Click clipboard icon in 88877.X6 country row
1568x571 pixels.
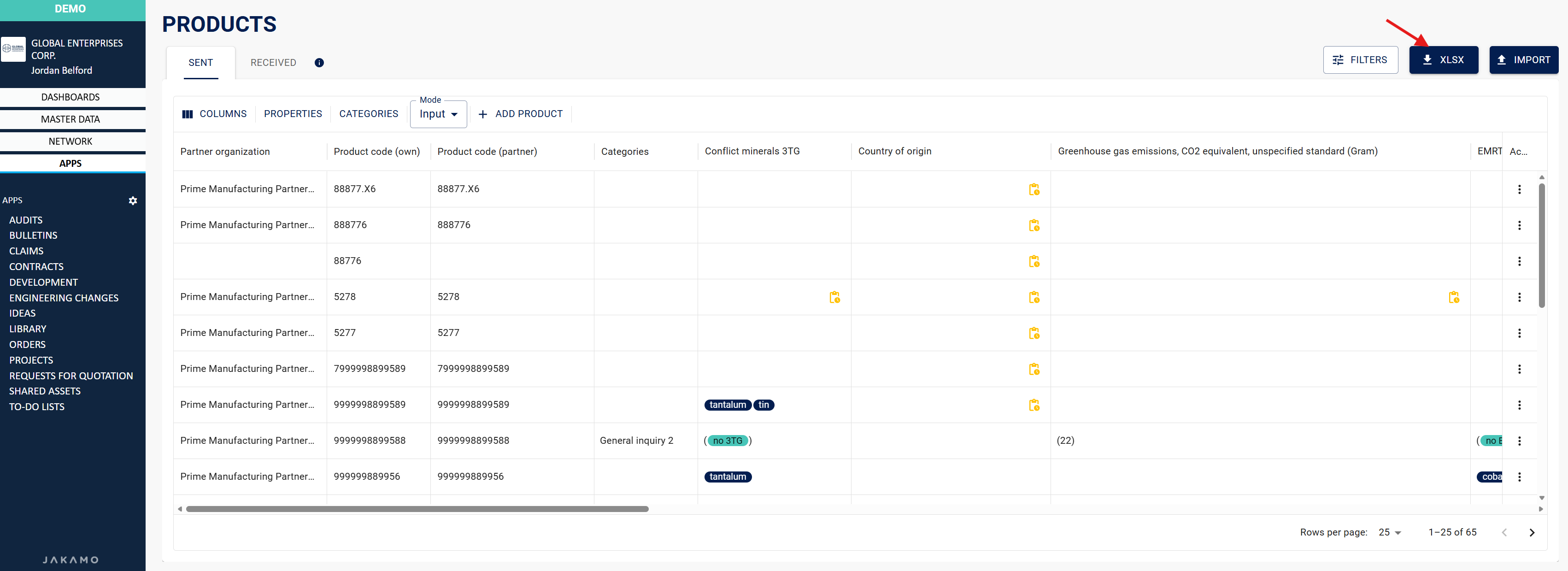[1034, 189]
